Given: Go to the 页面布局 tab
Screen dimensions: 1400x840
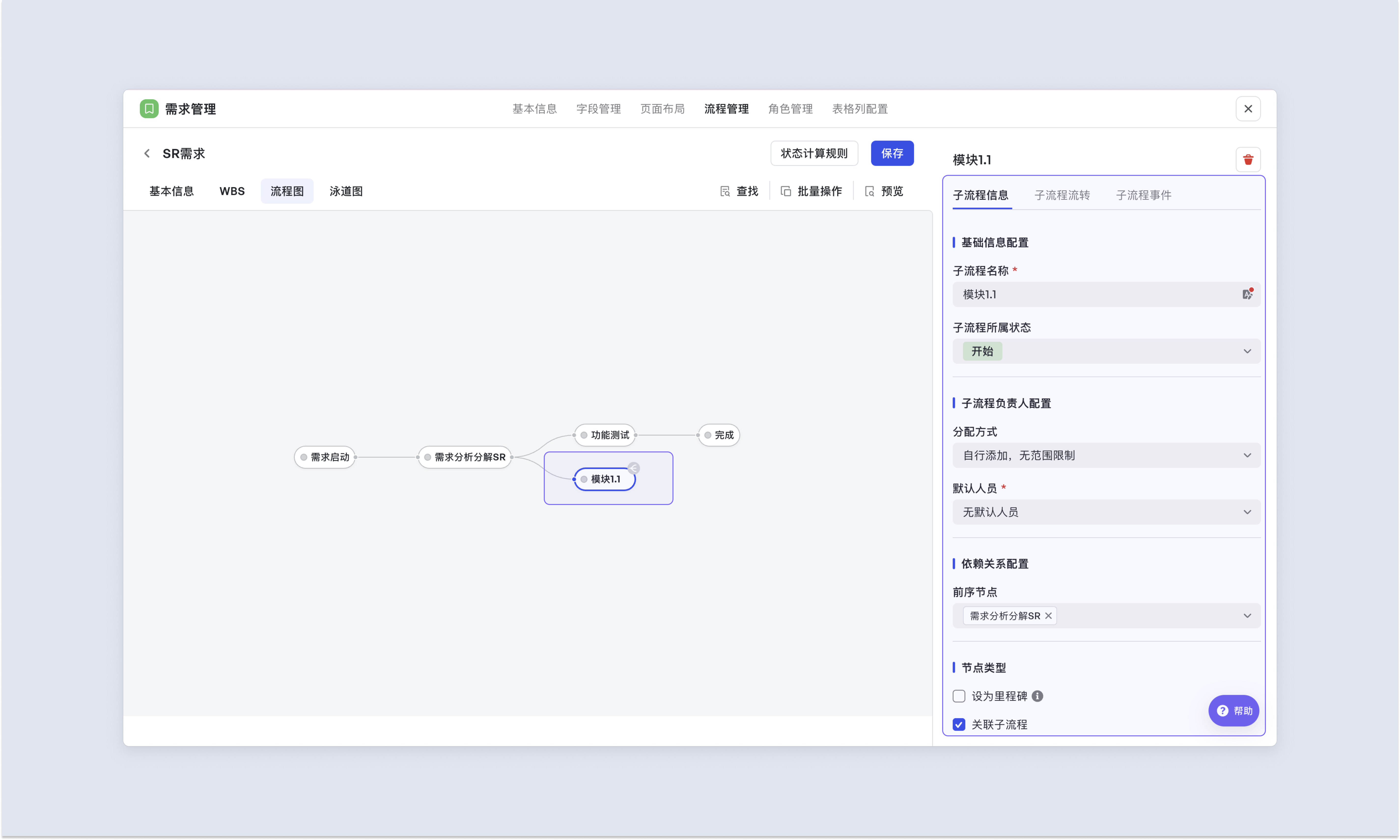Looking at the screenshot, I should coord(662,109).
